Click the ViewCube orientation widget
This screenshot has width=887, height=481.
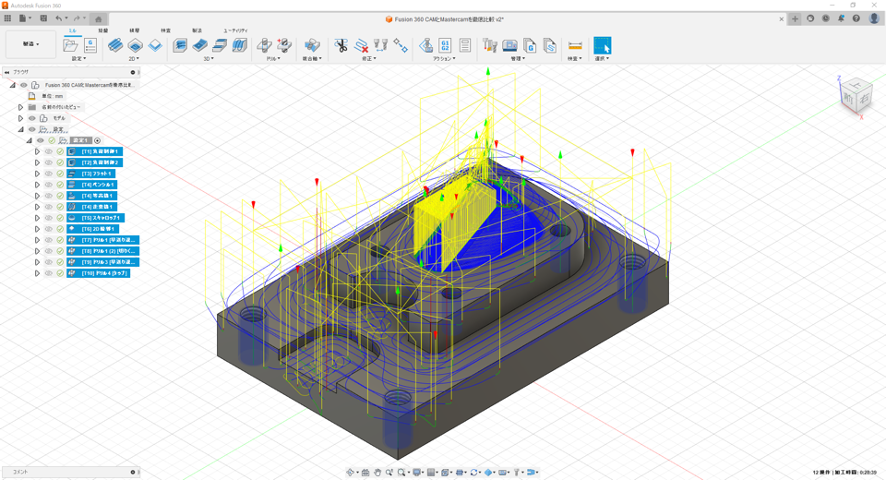tap(856, 95)
